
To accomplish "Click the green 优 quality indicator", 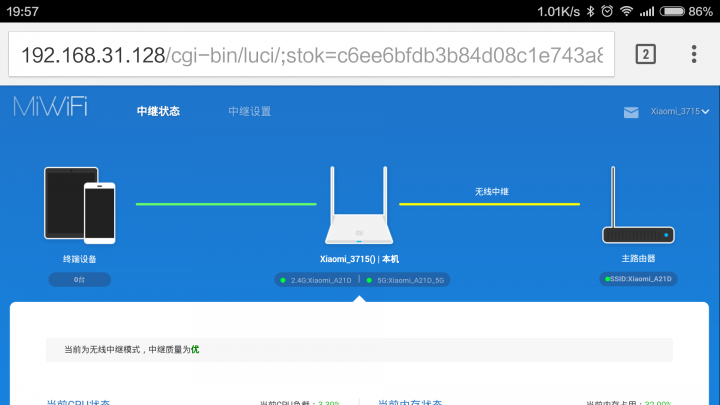I will (x=195, y=350).
